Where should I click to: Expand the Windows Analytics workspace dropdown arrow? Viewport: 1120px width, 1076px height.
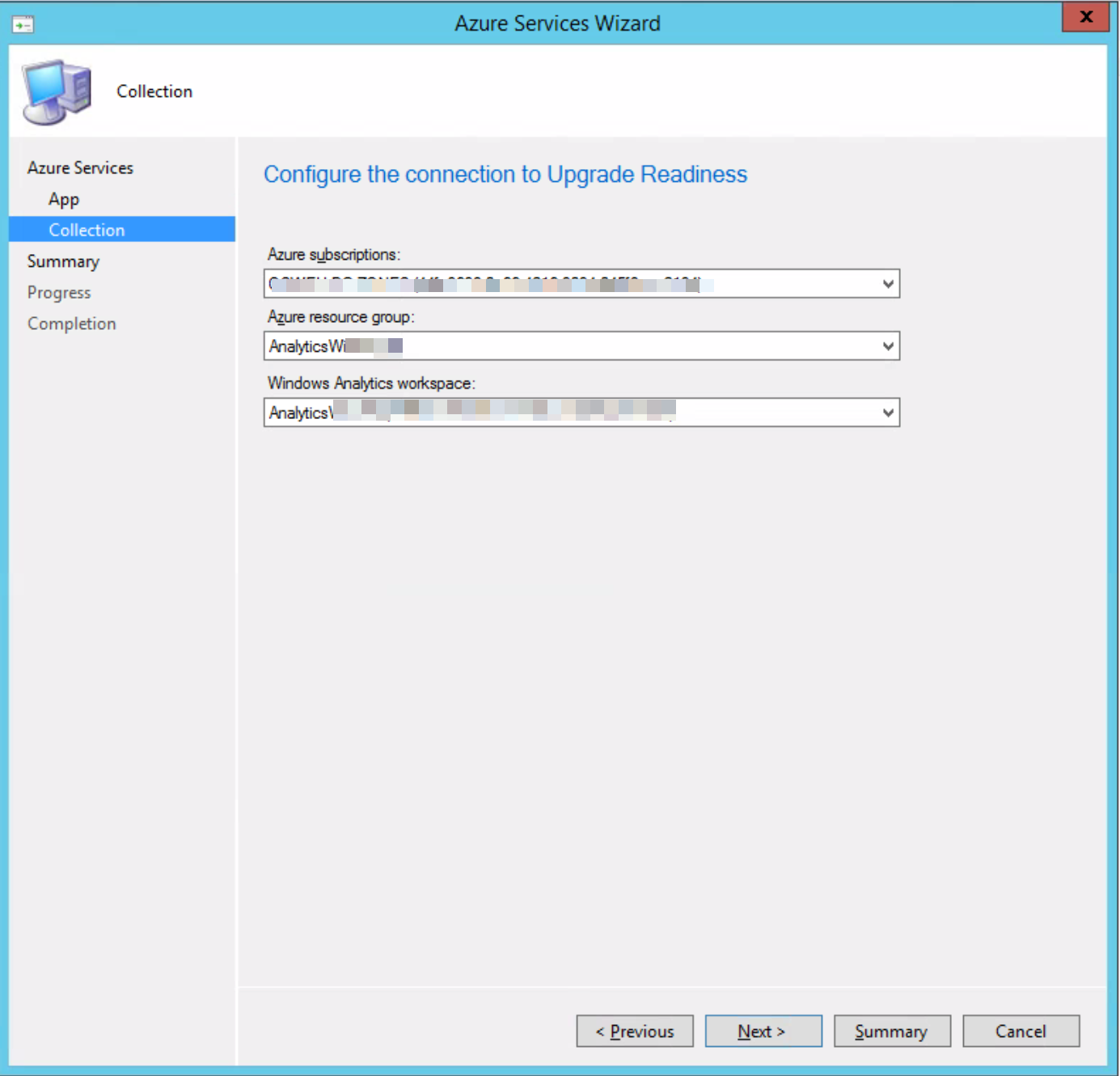888,413
